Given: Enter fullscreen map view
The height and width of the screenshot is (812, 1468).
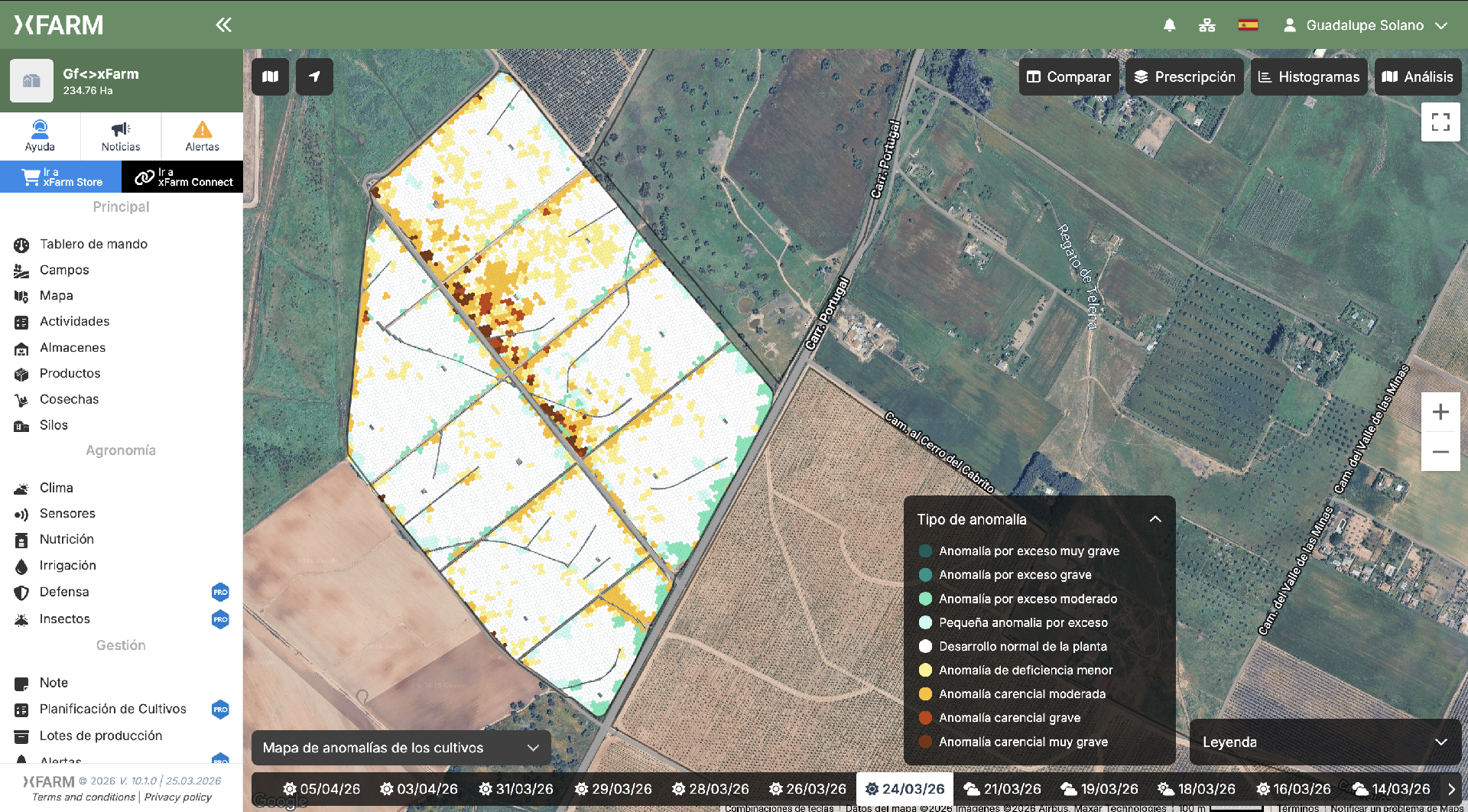Looking at the screenshot, I should tap(1440, 122).
